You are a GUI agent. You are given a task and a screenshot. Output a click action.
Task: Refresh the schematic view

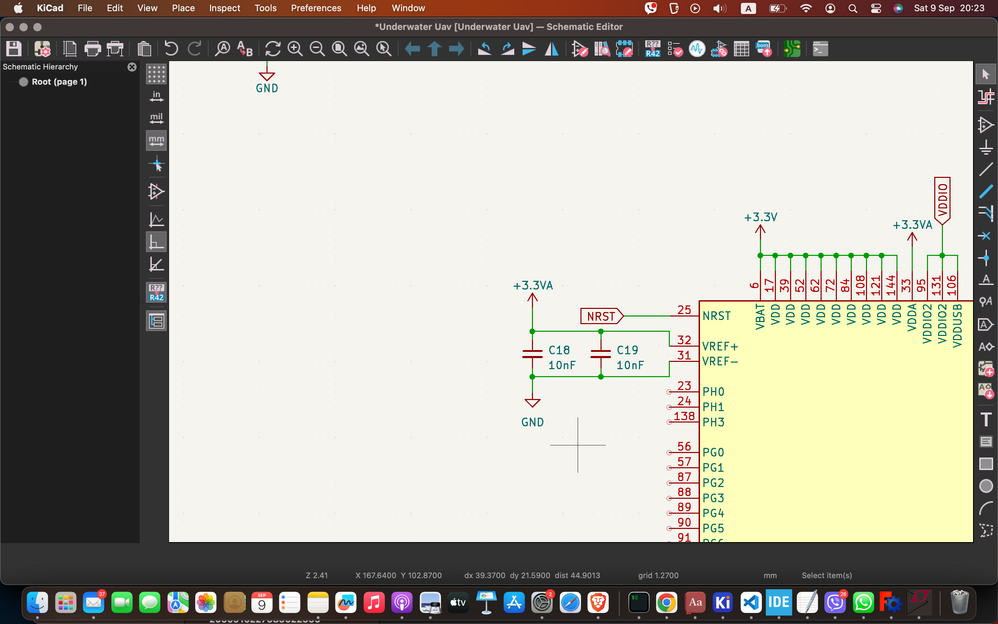point(272,48)
